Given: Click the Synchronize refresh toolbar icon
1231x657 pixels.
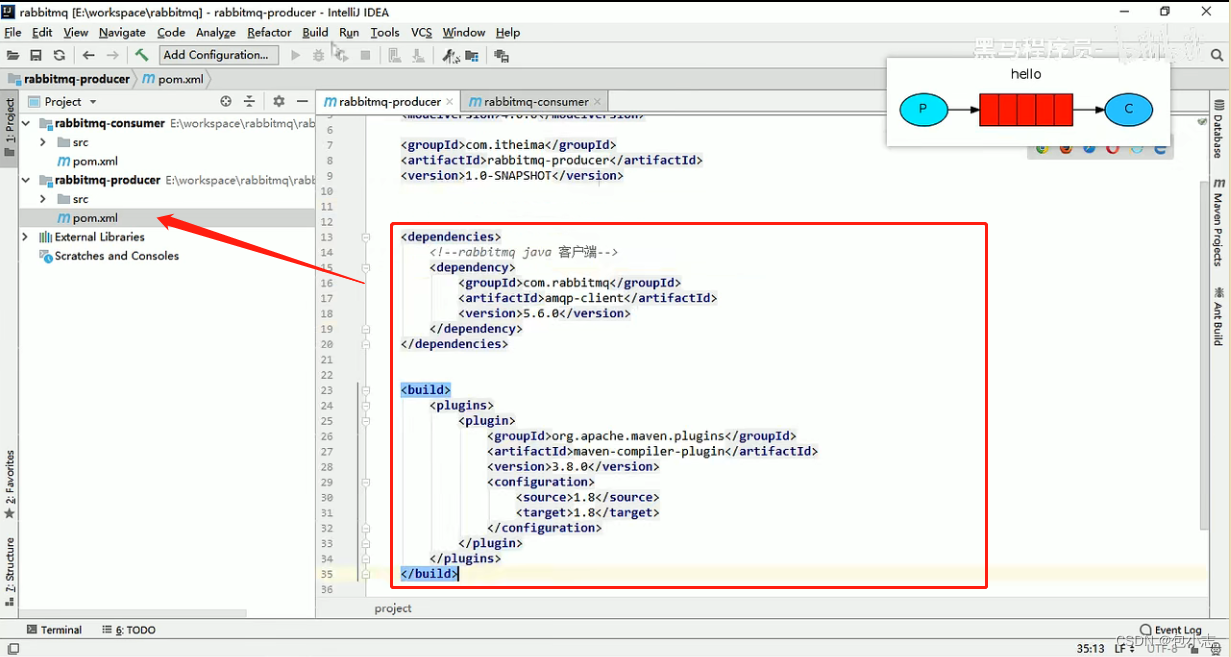Looking at the screenshot, I should tap(59, 56).
